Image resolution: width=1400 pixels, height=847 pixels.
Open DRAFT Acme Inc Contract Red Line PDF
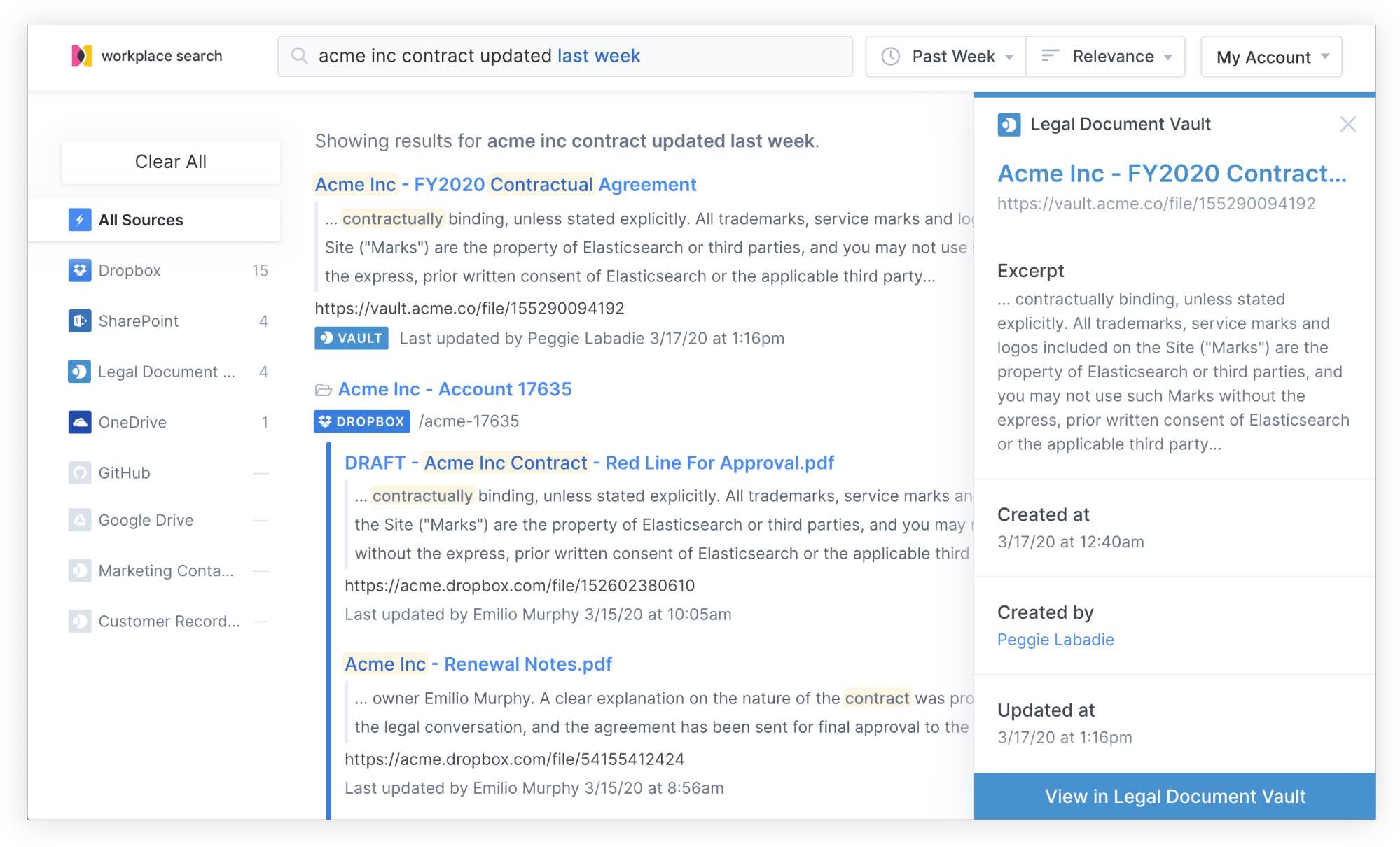(x=590, y=462)
